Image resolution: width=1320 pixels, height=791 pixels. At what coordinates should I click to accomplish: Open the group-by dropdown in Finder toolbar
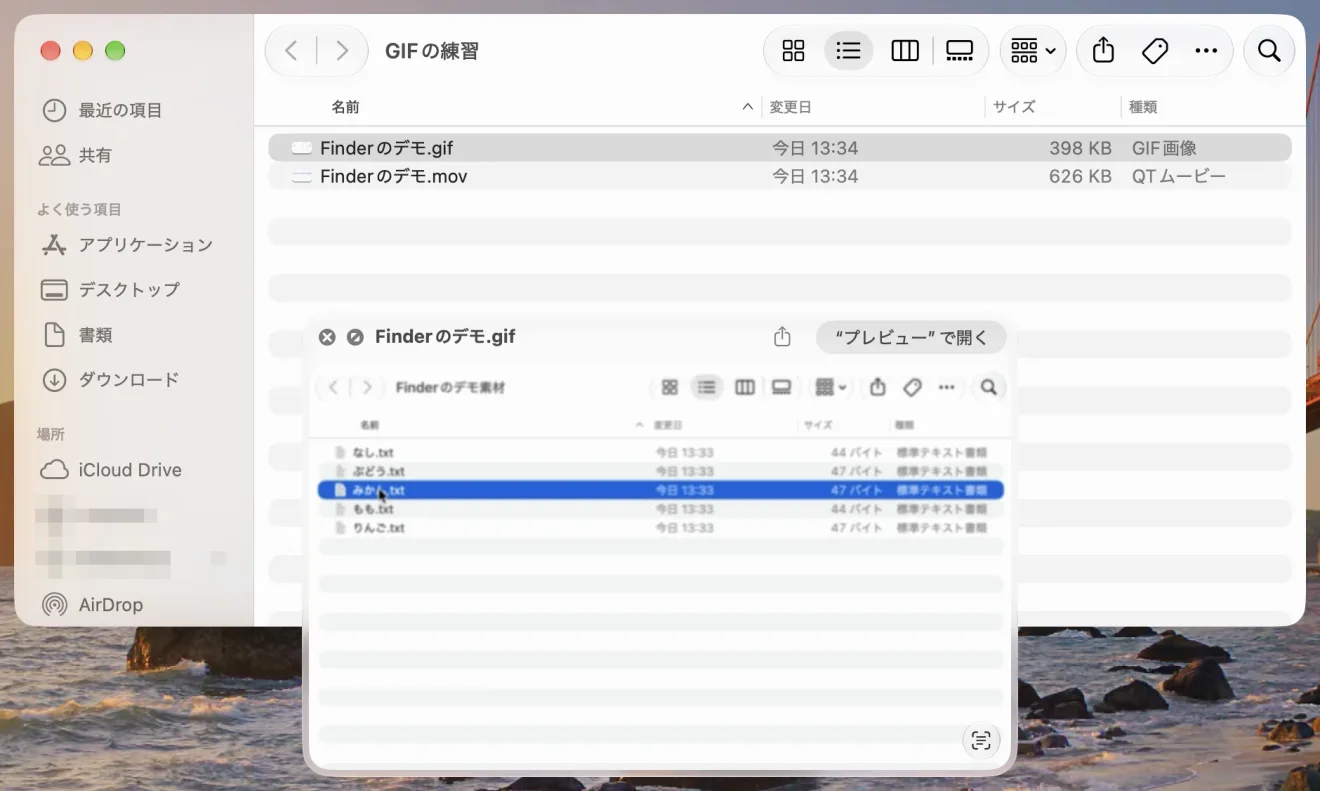[1033, 51]
